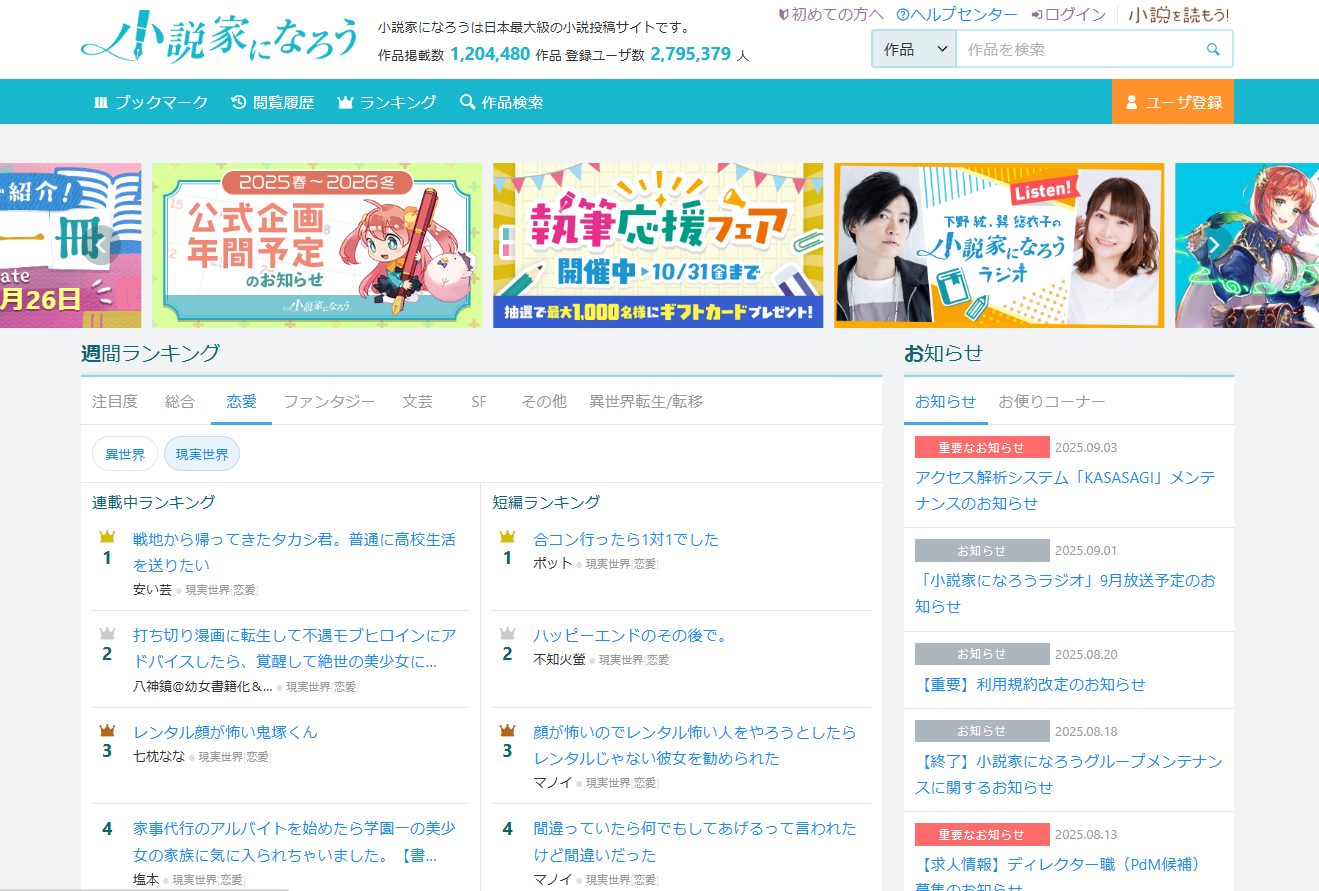Expand the 作品 search type dropdown
The image size is (1319, 891).
click(914, 49)
